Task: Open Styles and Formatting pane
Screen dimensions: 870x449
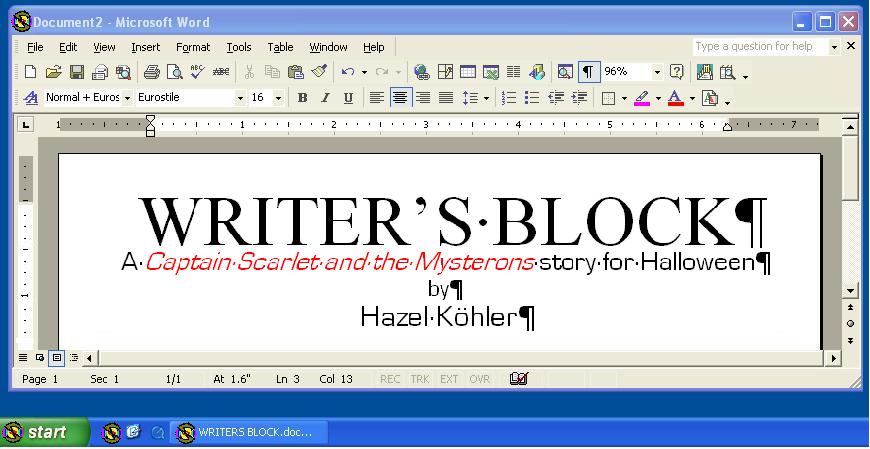Action: pos(31,98)
